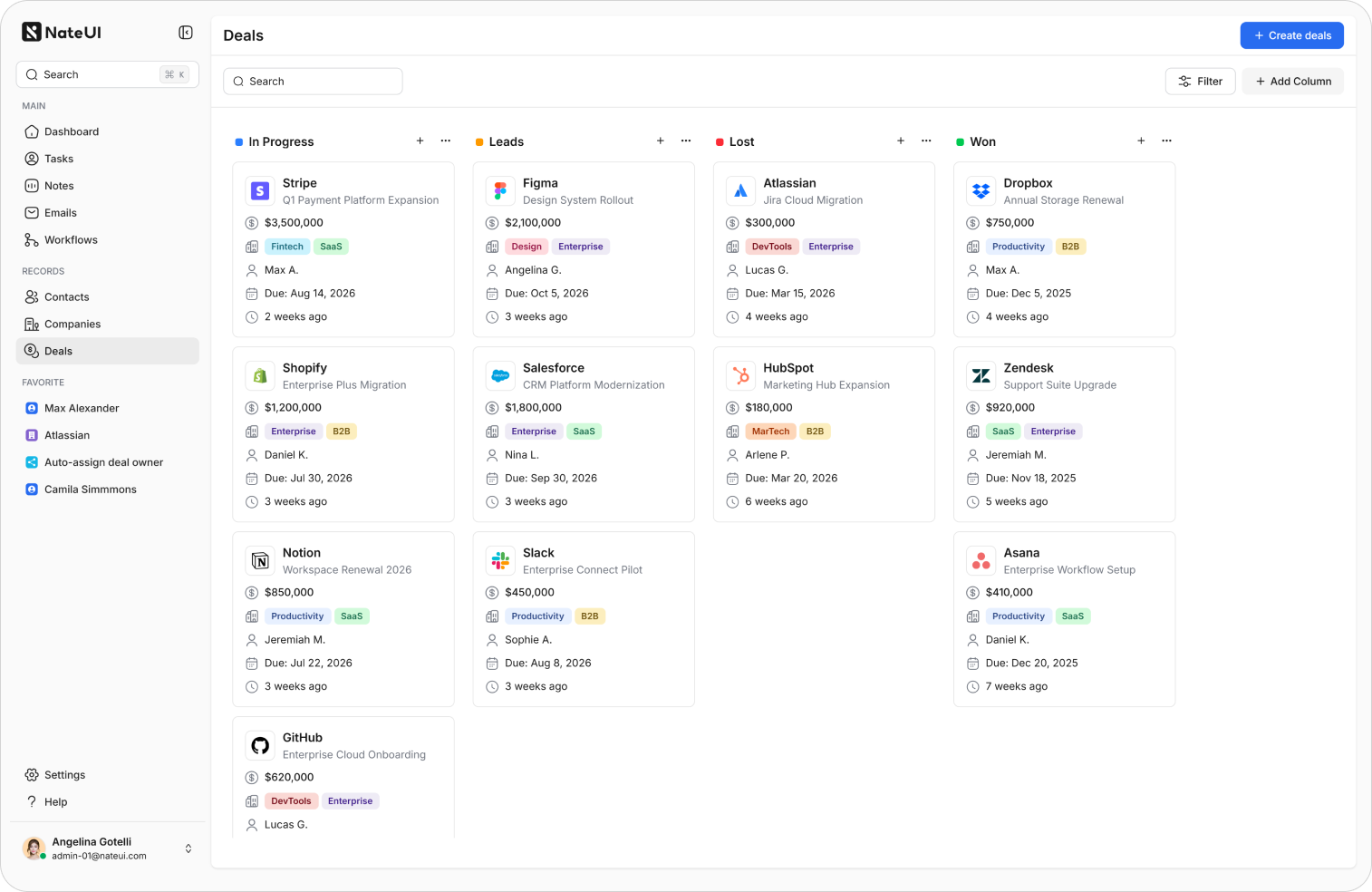Click the NateUI logo
Image resolution: width=1372 pixels, height=892 pixels.
pos(62,33)
